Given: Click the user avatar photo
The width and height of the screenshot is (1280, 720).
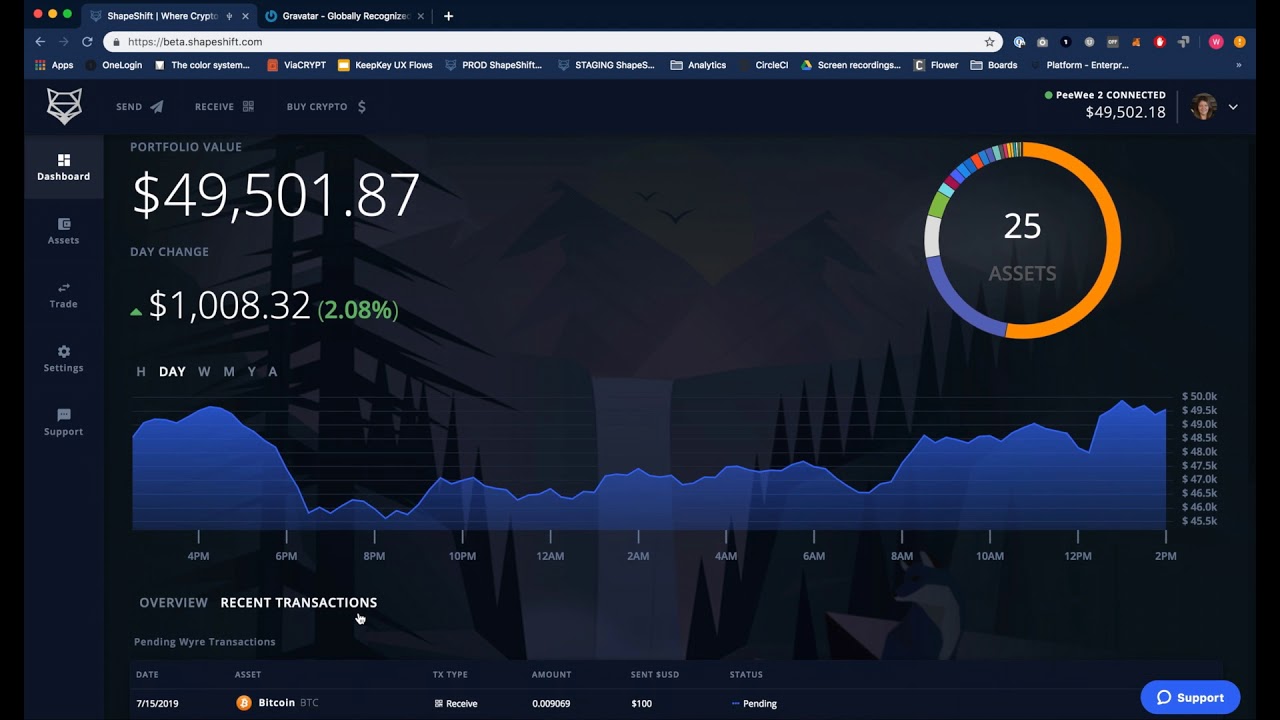Looking at the screenshot, I should pos(1204,107).
